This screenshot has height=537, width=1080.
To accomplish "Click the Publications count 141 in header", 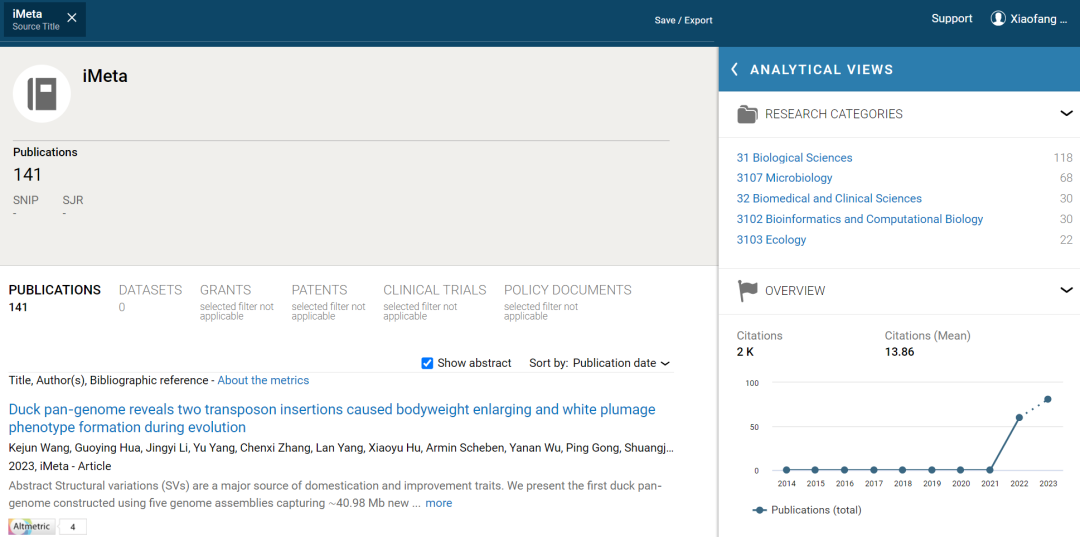I will [x=28, y=175].
